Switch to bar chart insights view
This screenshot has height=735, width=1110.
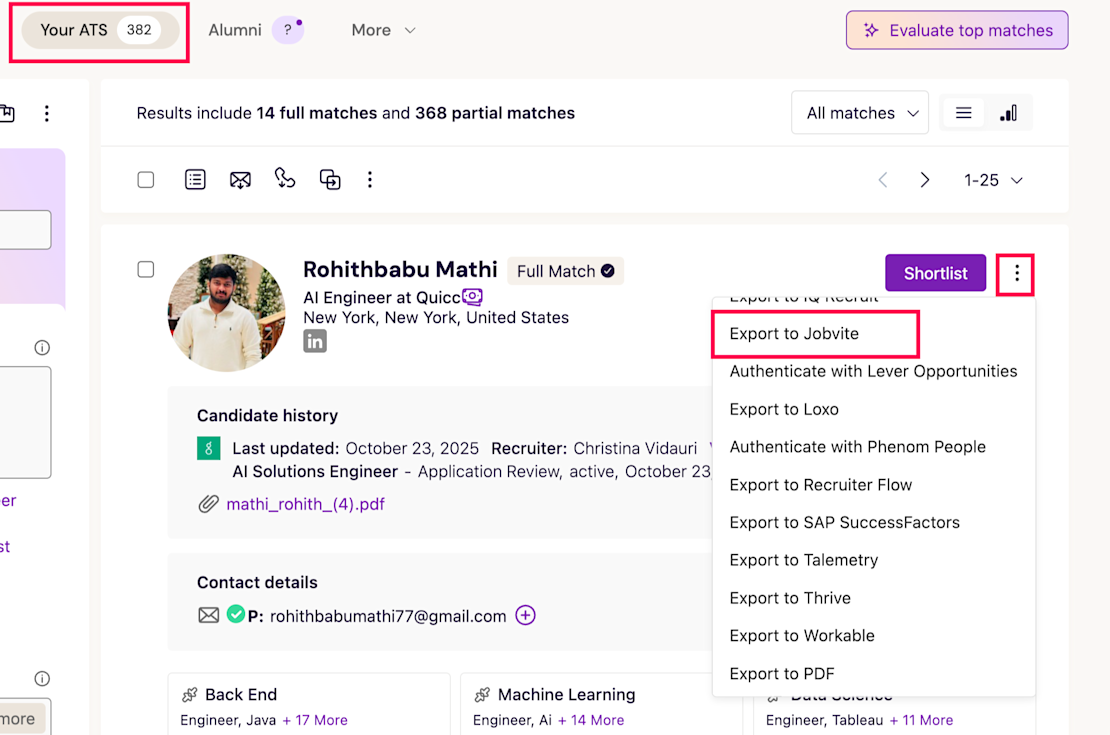[1008, 113]
